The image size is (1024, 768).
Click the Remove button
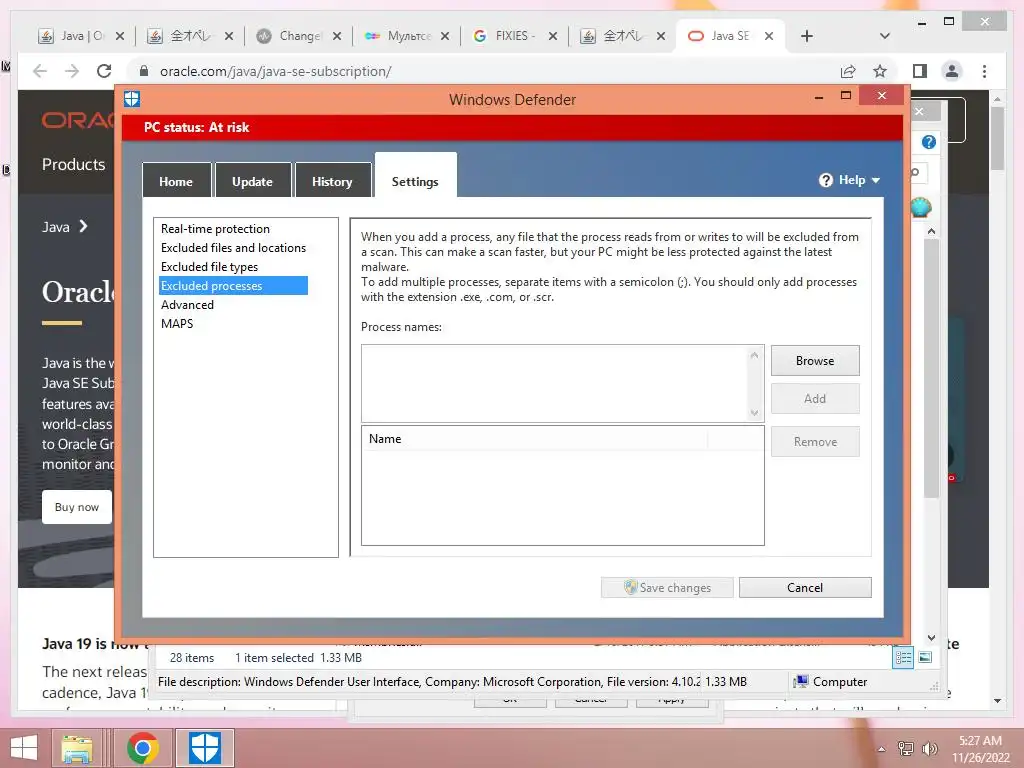click(x=815, y=441)
